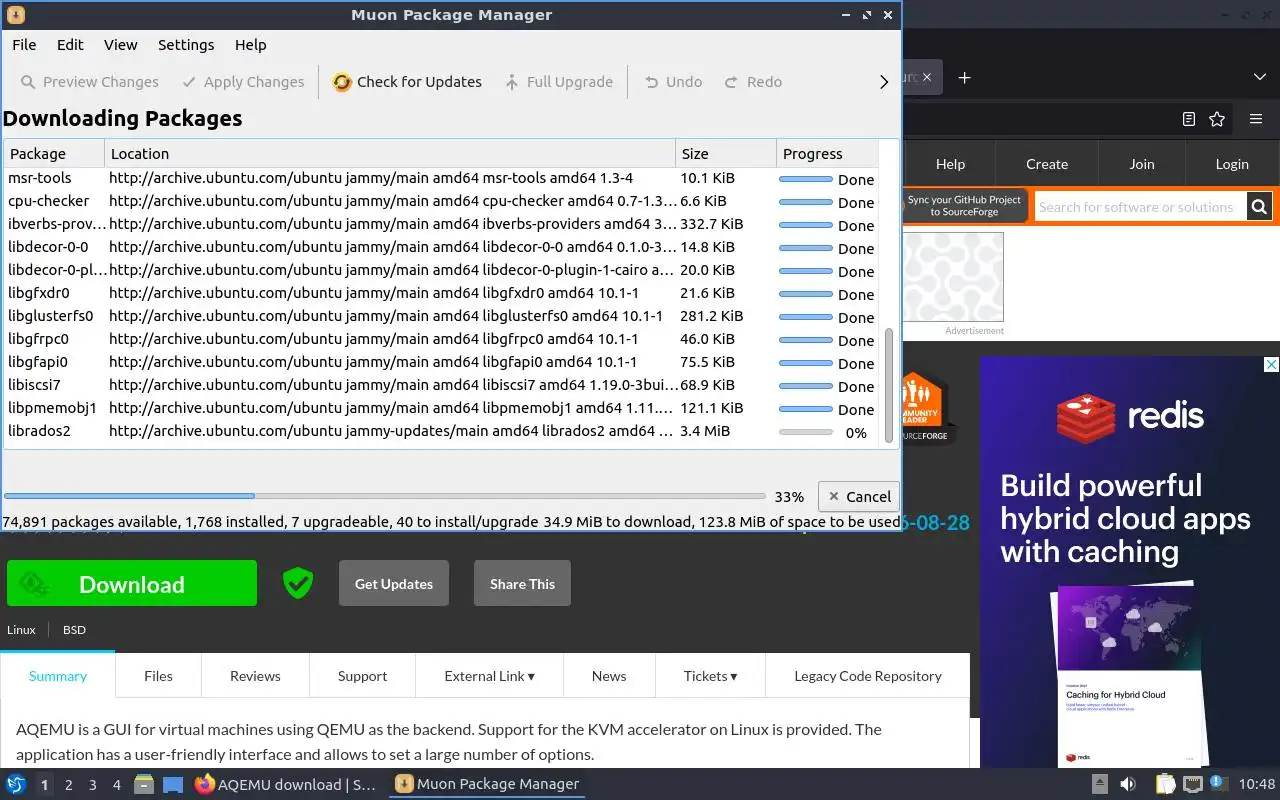Open the Support tab on SourceForge page
Image resolution: width=1280 pixels, height=800 pixels.
362,676
